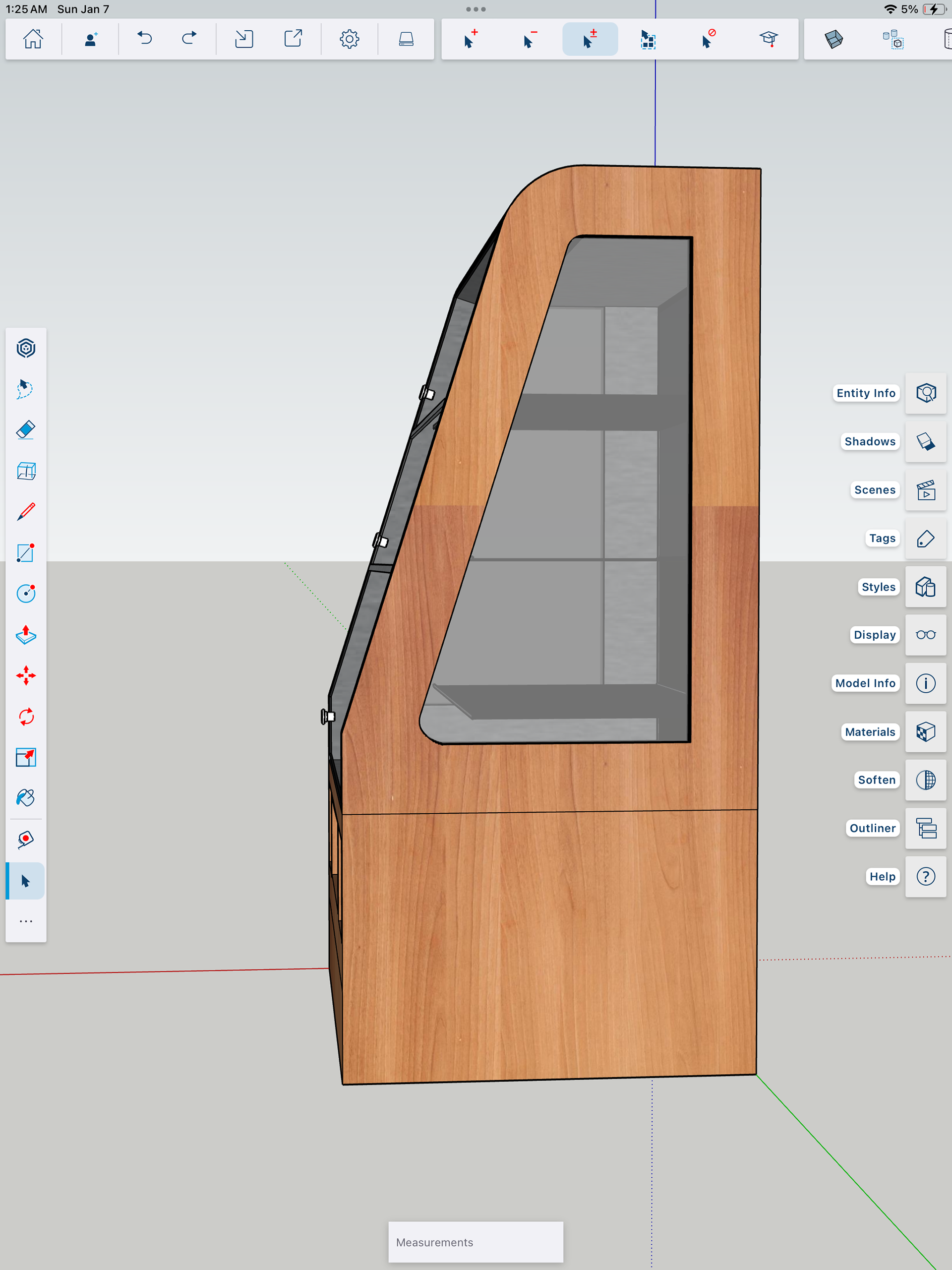Choose the Paint Bucket tool
Viewport: 952px width, 1270px height.
[26, 798]
